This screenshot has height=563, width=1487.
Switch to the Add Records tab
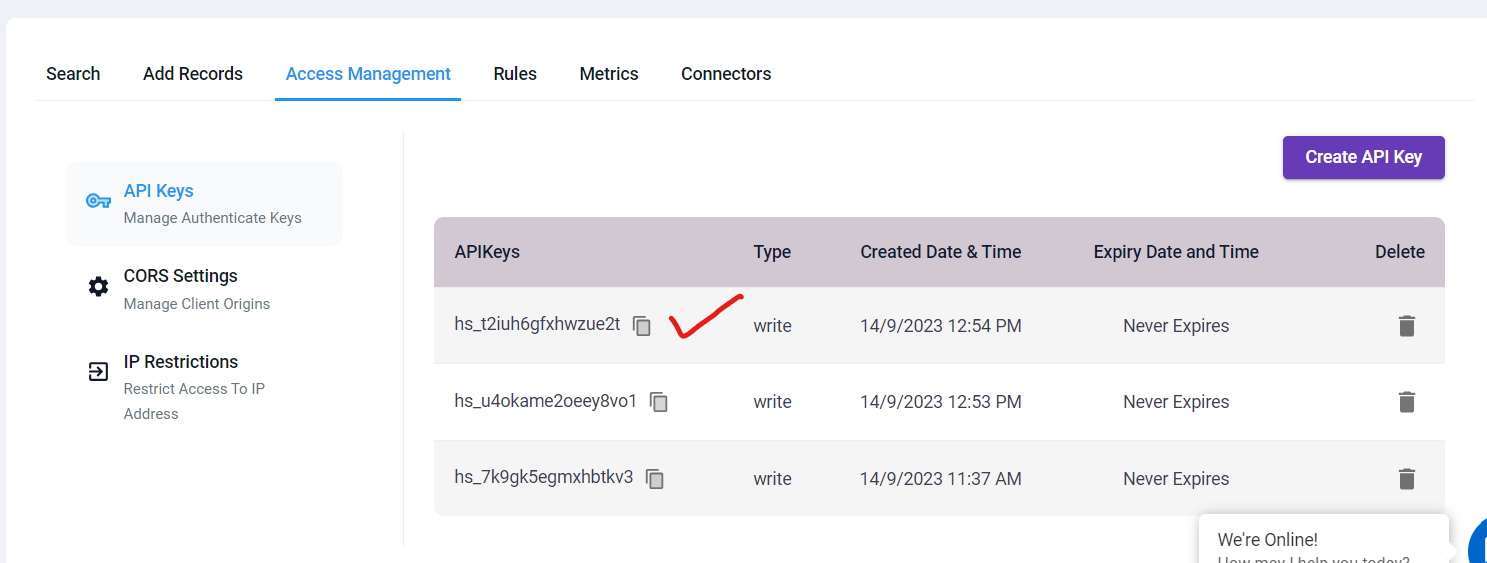point(193,74)
